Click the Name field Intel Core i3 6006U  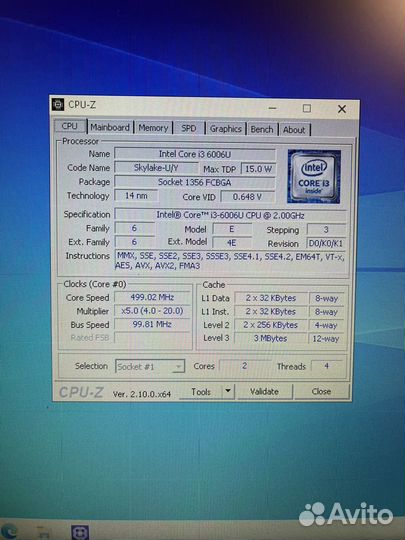[x=195, y=154]
